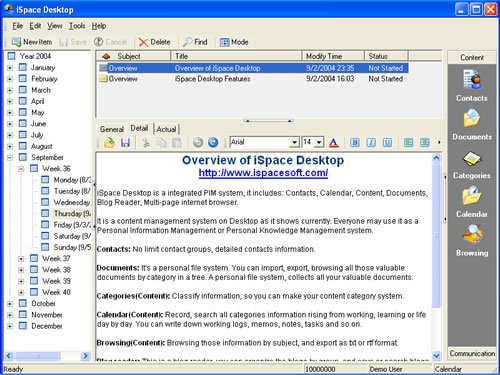Toggle italic formatting
This screenshot has height=375, width=500.
pyautogui.click(x=371, y=143)
